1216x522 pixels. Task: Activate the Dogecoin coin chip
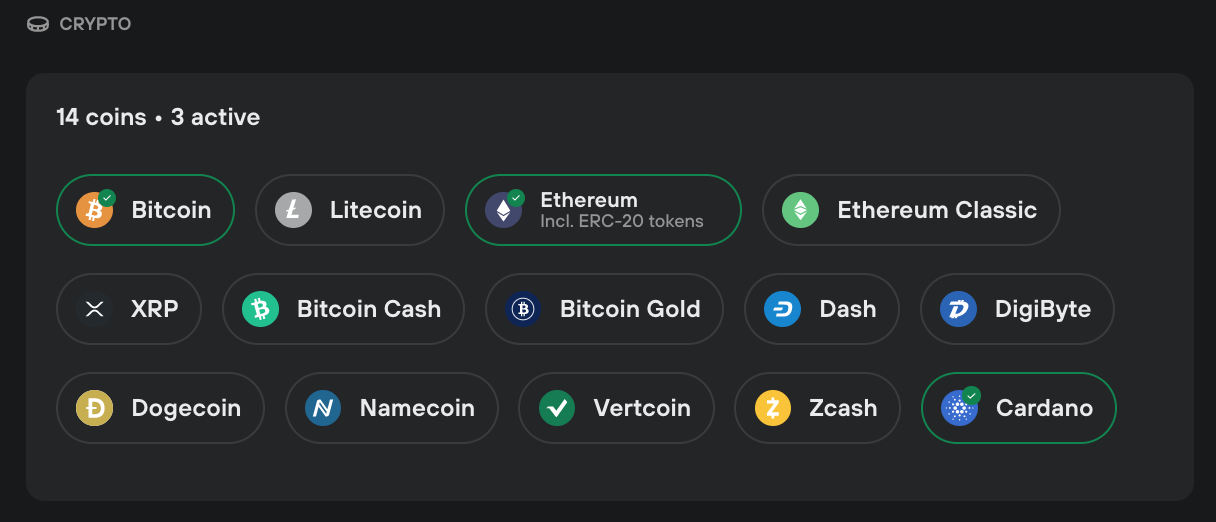tap(160, 408)
